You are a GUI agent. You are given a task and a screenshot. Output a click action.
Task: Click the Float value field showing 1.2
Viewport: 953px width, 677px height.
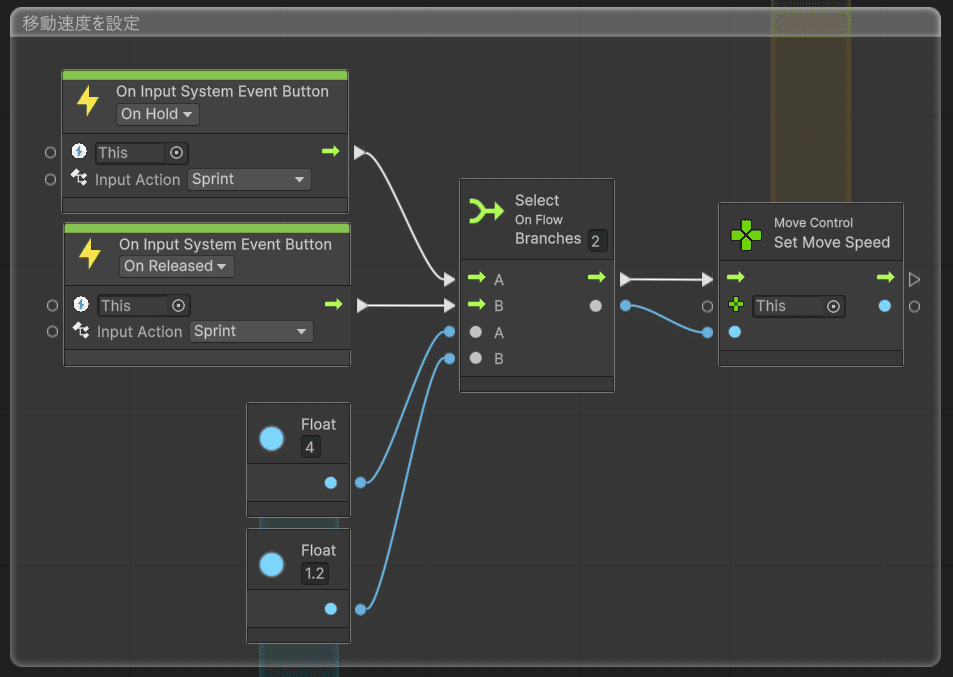pyautogui.click(x=315, y=573)
